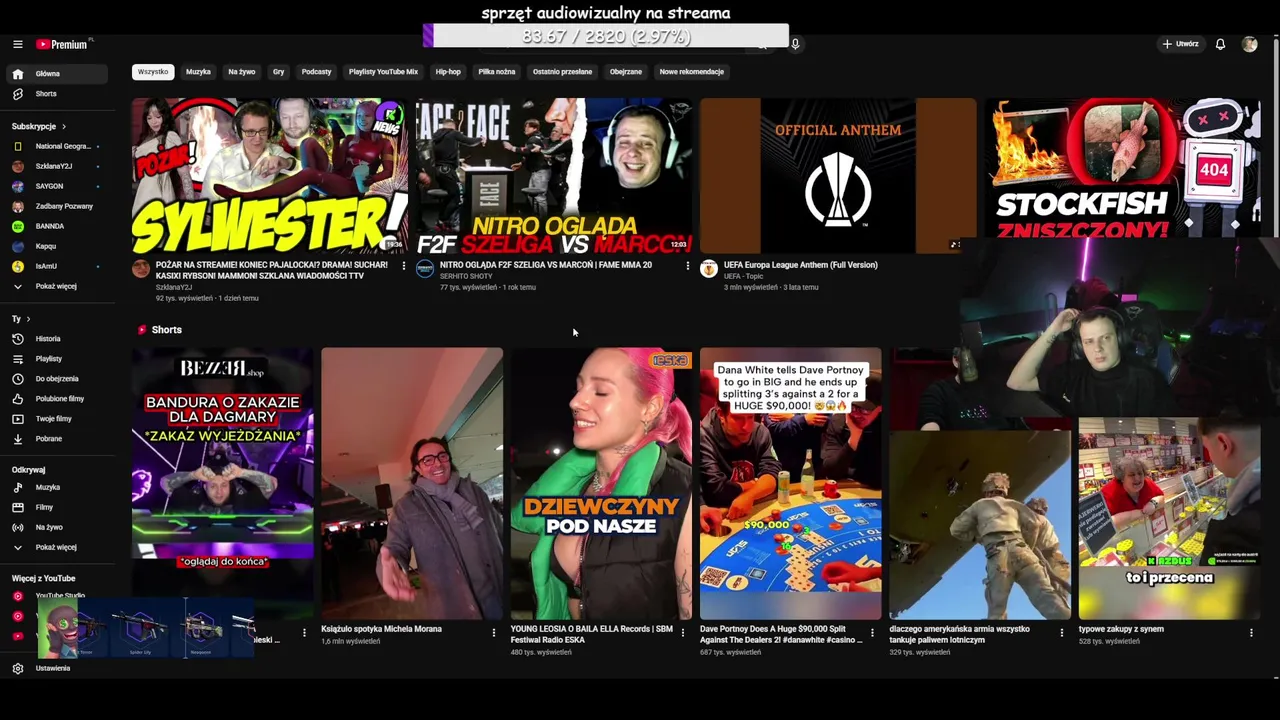1280x720 pixels.
Task: Open POŻAR NA STREAMIE video title link
Action: coord(272,270)
